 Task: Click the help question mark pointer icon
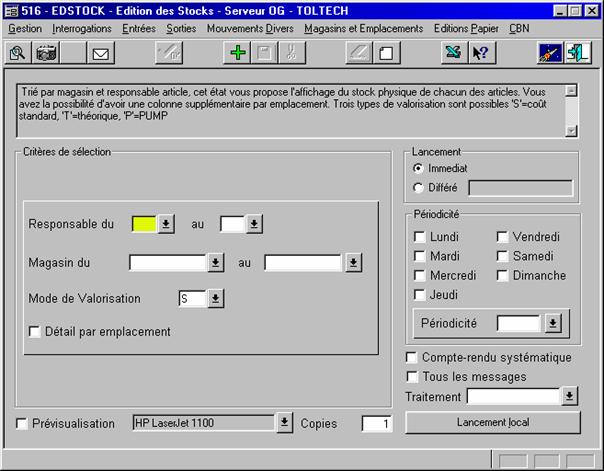pos(479,53)
